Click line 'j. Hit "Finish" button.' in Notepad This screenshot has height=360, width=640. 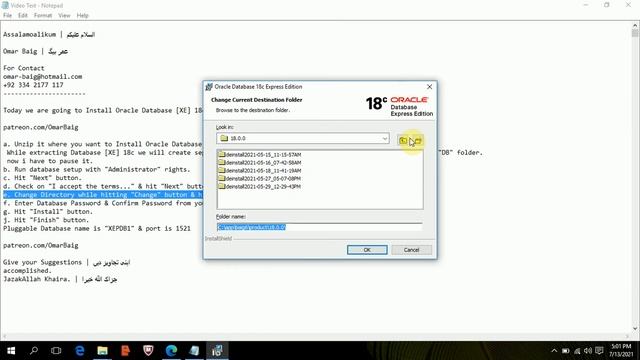click(x=46, y=220)
